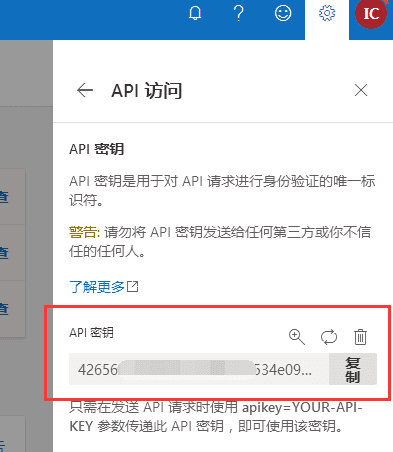Show the full API key with the magnifier icon
The width and height of the screenshot is (393, 452).
297,337
